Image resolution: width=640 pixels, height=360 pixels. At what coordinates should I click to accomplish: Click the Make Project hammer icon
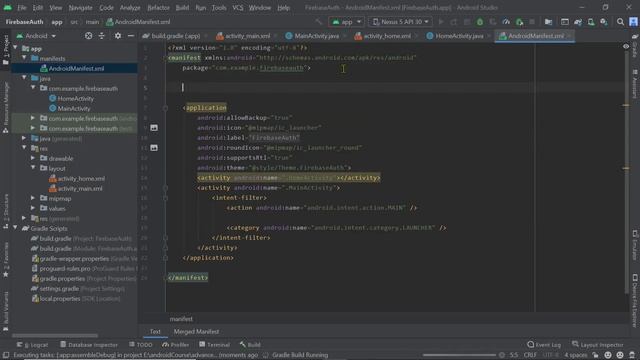coord(318,22)
